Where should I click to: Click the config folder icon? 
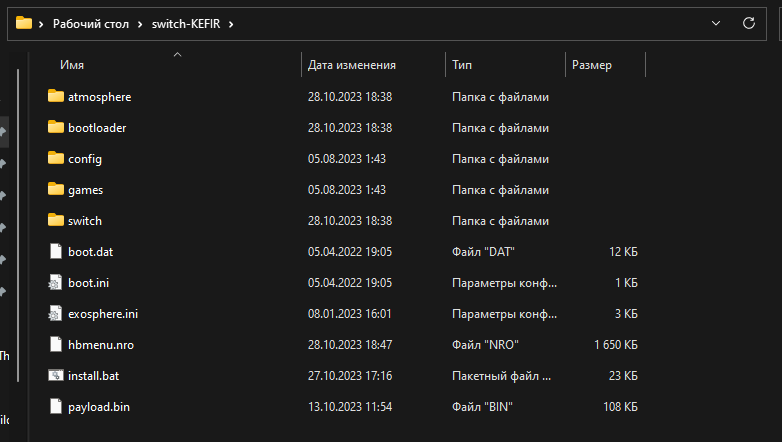55,159
